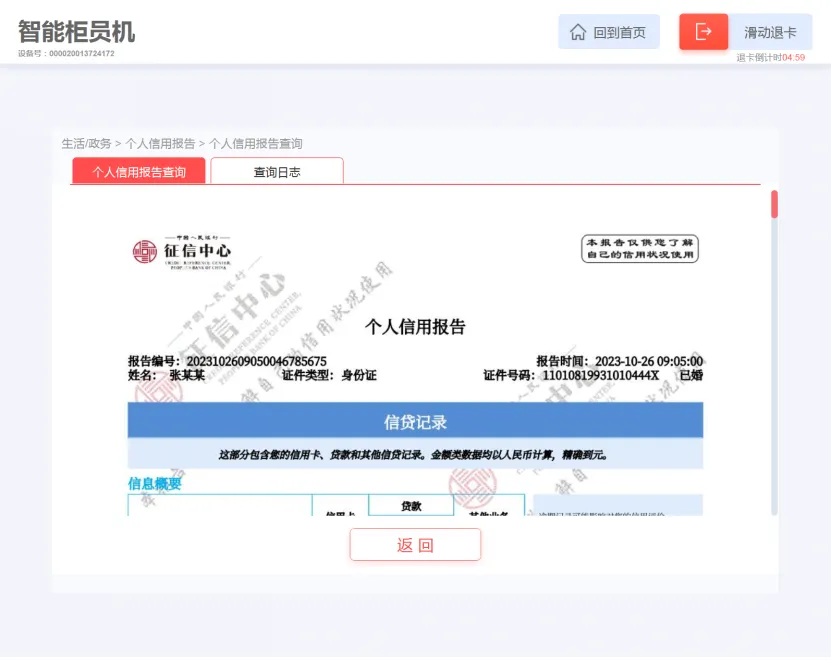831x660 pixels.
Task: Click the 退卡倒计时 countdown timer
Action: pyautogui.click(x=771, y=57)
